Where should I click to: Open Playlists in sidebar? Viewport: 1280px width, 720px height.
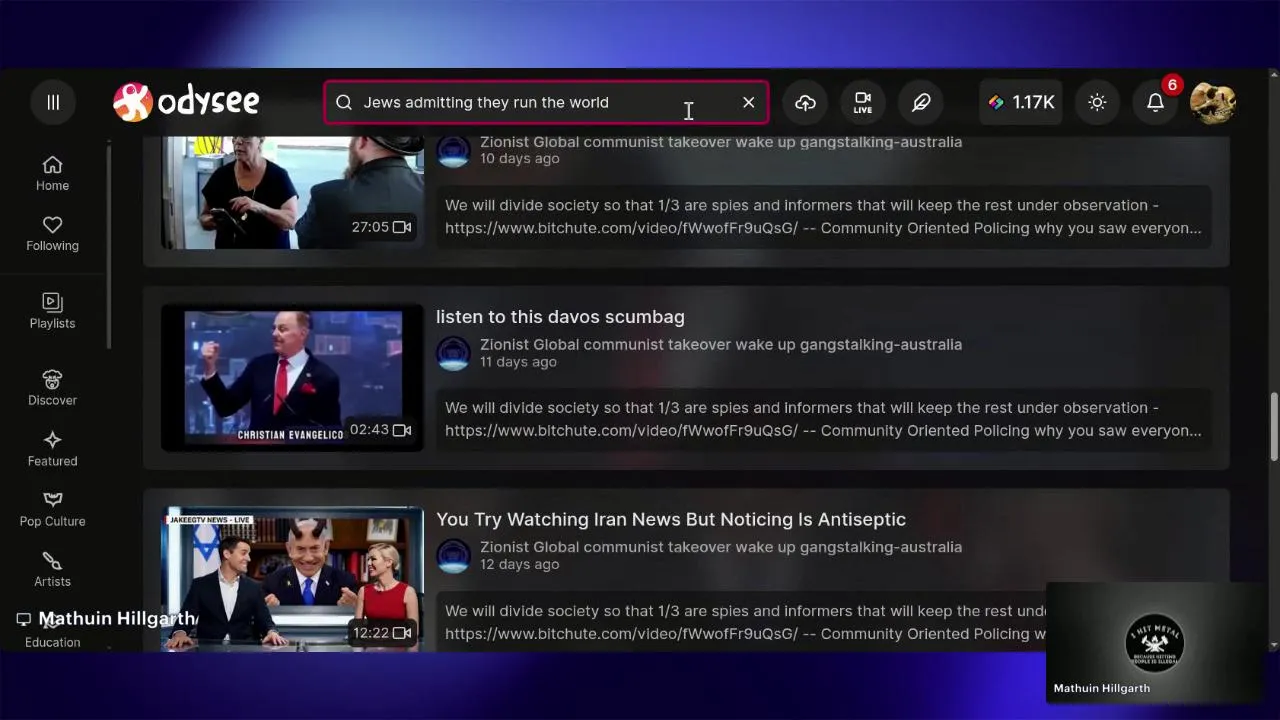[x=52, y=311]
